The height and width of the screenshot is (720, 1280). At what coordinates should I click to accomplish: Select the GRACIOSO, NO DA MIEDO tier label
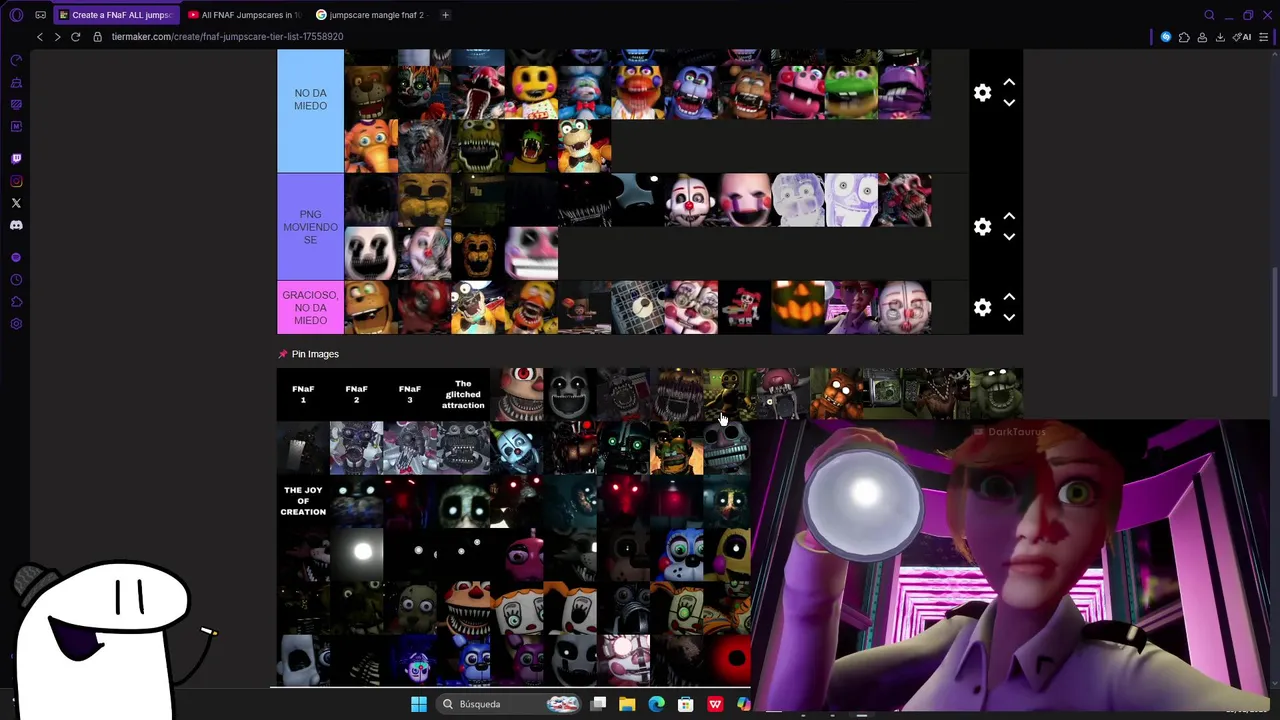(310, 308)
